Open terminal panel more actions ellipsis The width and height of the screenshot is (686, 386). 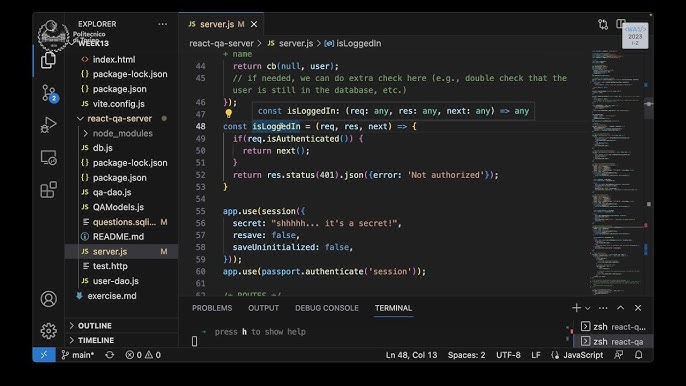pyautogui.click(x=603, y=308)
